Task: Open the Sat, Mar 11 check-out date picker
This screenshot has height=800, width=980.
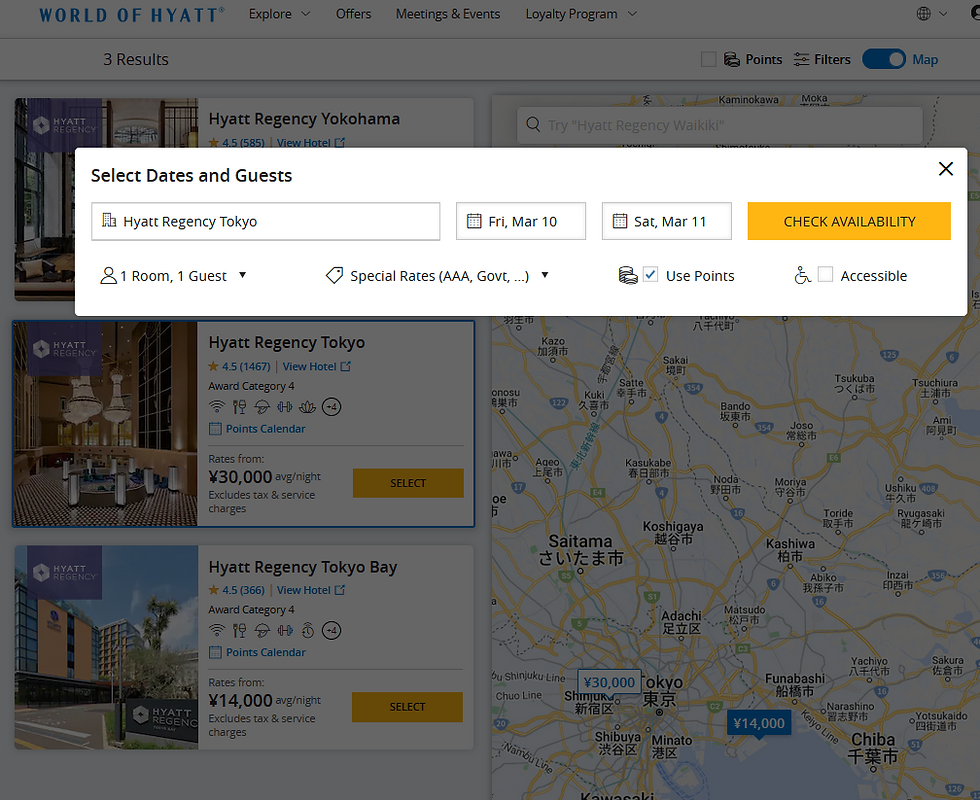Action: pos(666,221)
